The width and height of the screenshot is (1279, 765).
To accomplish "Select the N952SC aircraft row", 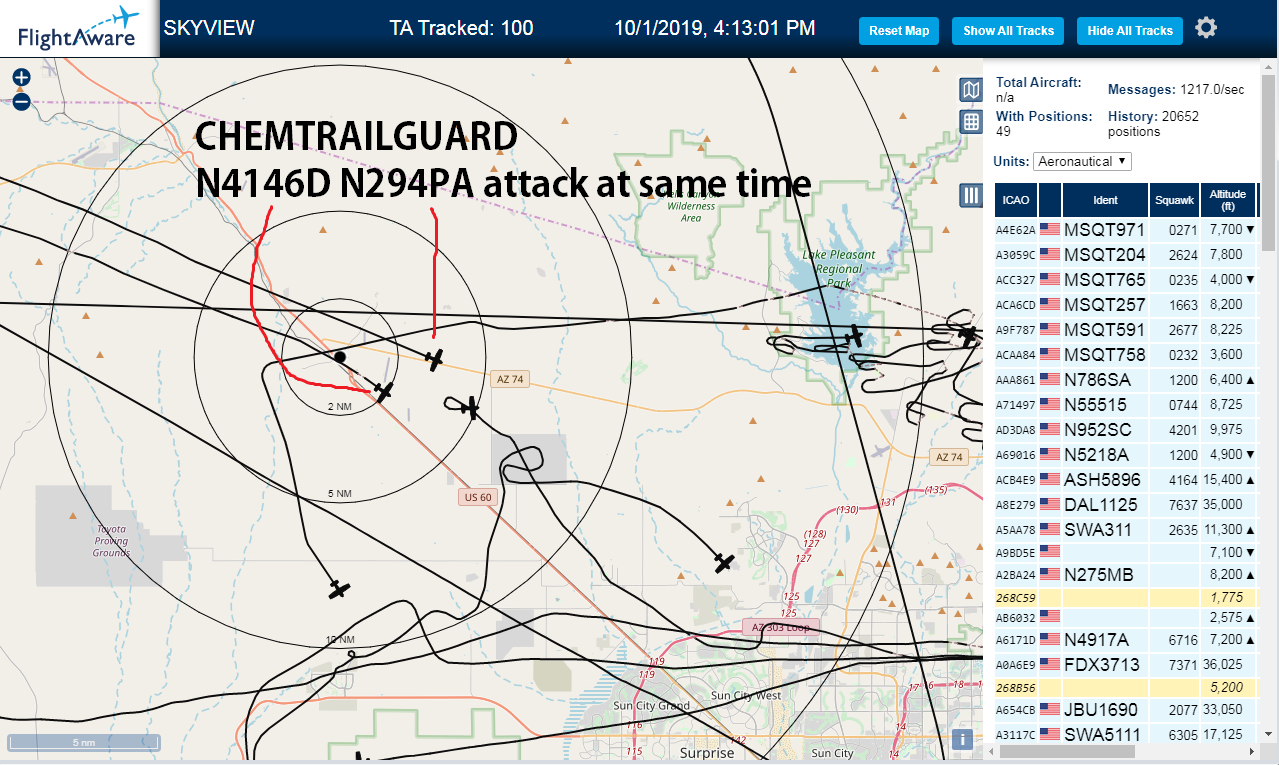I will [1126, 430].
